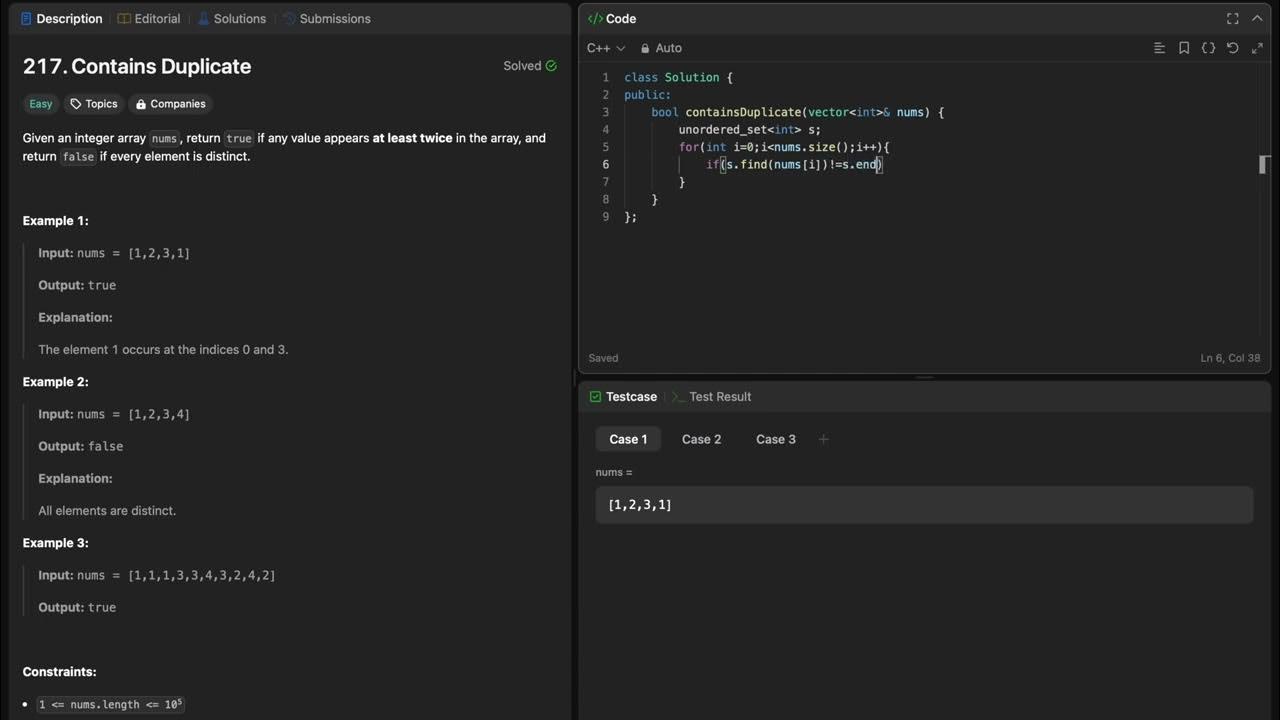
Task: Maximize the Code panel with the fullscreen icon
Action: click(x=1233, y=19)
